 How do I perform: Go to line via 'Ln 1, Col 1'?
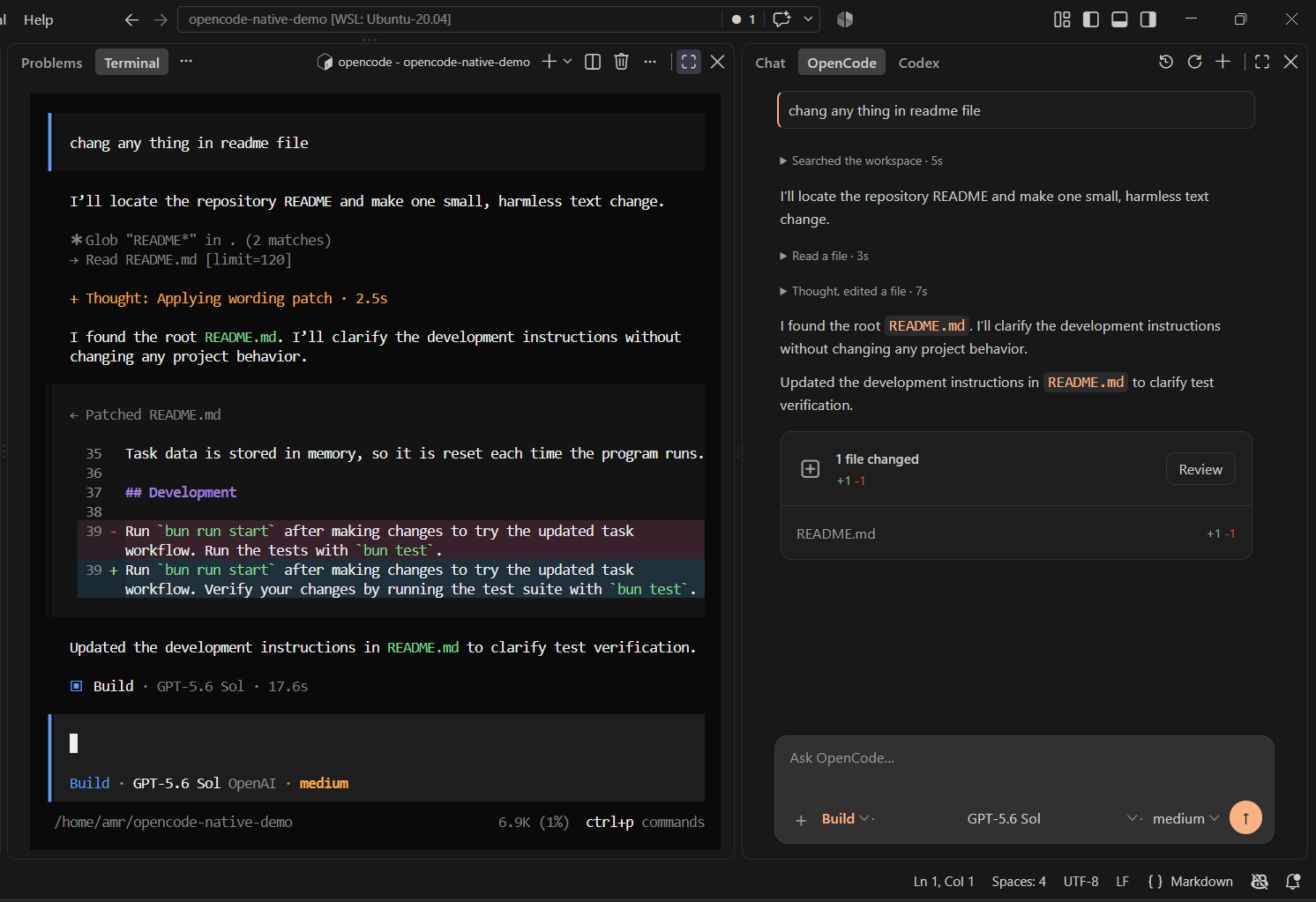[944, 882]
